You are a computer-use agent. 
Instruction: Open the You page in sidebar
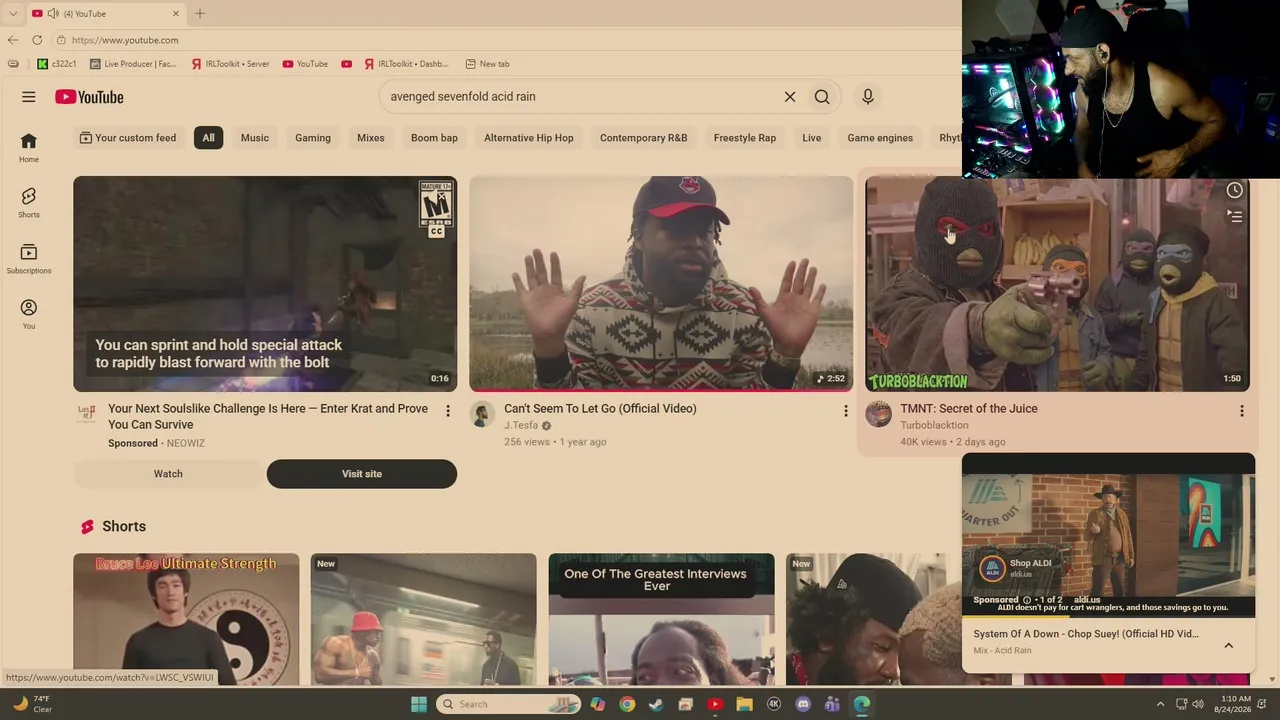point(29,314)
